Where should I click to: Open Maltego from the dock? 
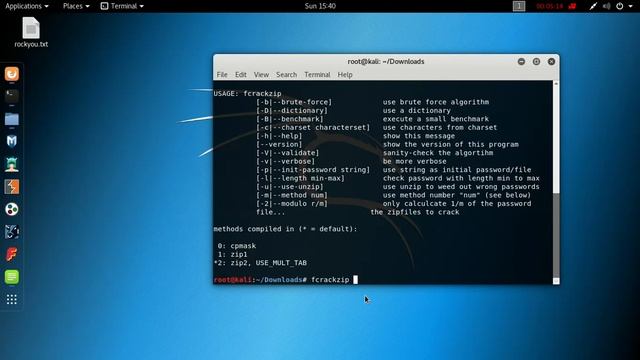(12, 209)
